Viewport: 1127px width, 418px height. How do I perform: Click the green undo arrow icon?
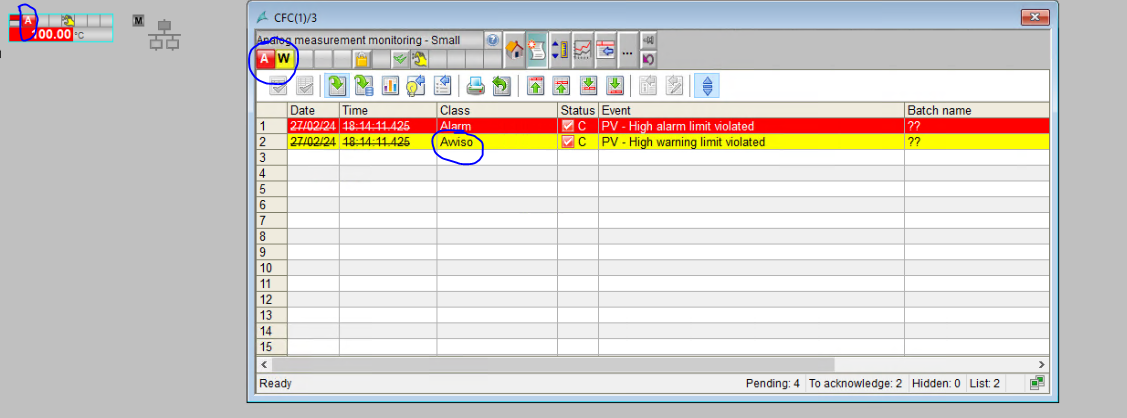click(501, 86)
